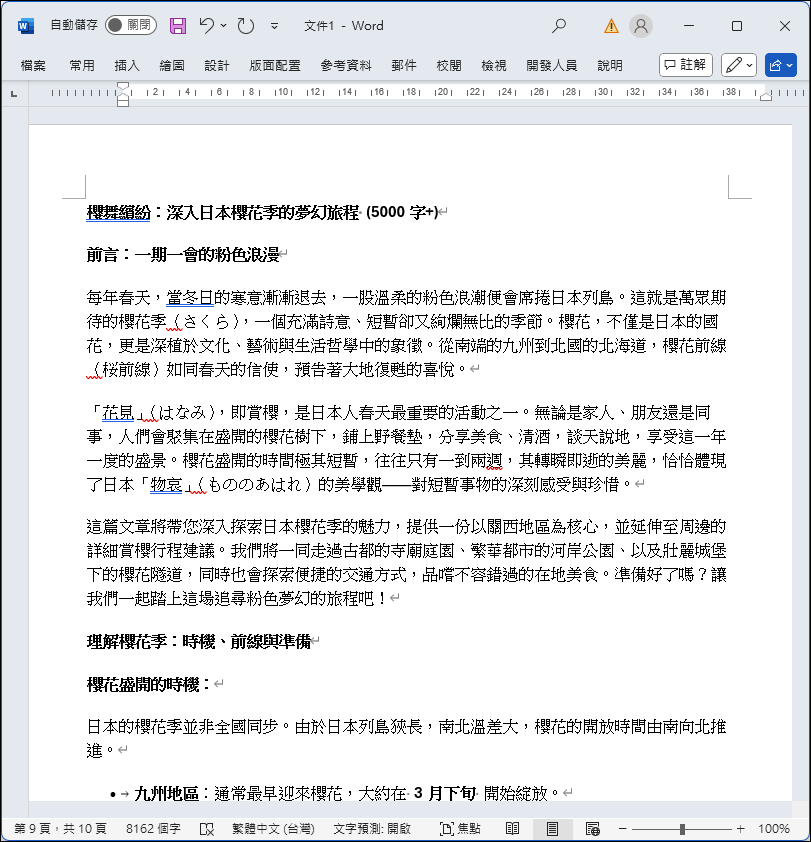The image size is (811, 842).
Task: Click the underlined phrase 當冬日
Action: pyautogui.click(x=190, y=297)
